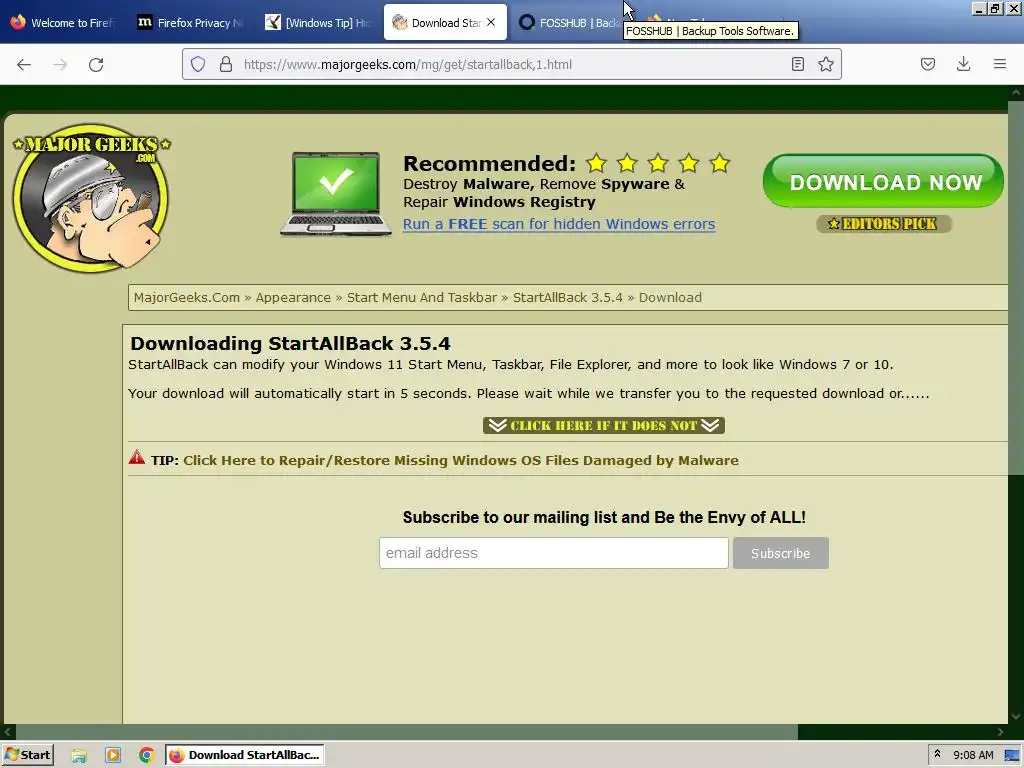Image resolution: width=1024 pixels, height=768 pixels.
Task: Bookmark this page with the star icon
Action: coord(825,64)
